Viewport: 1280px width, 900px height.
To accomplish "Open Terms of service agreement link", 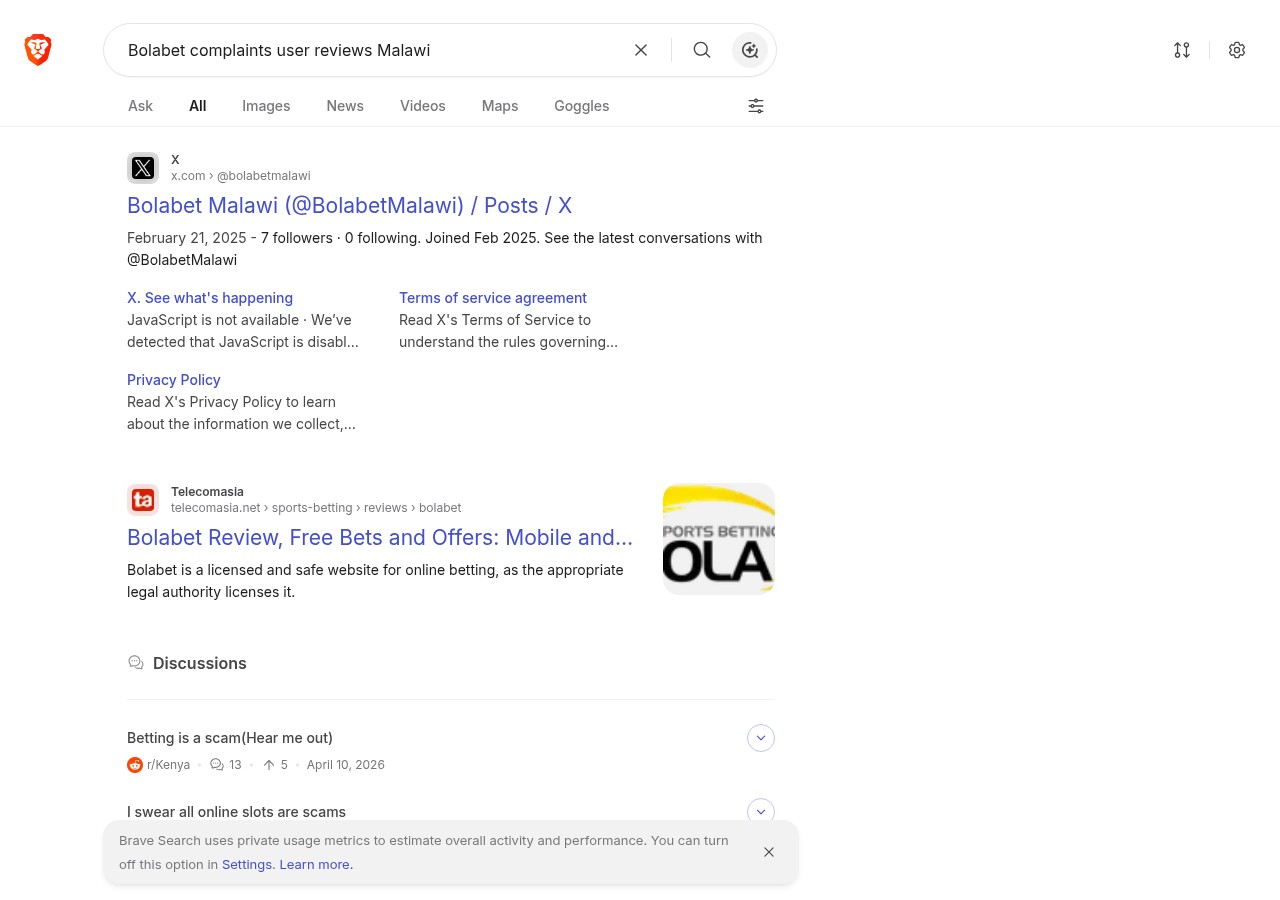I will (x=493, y=298).
